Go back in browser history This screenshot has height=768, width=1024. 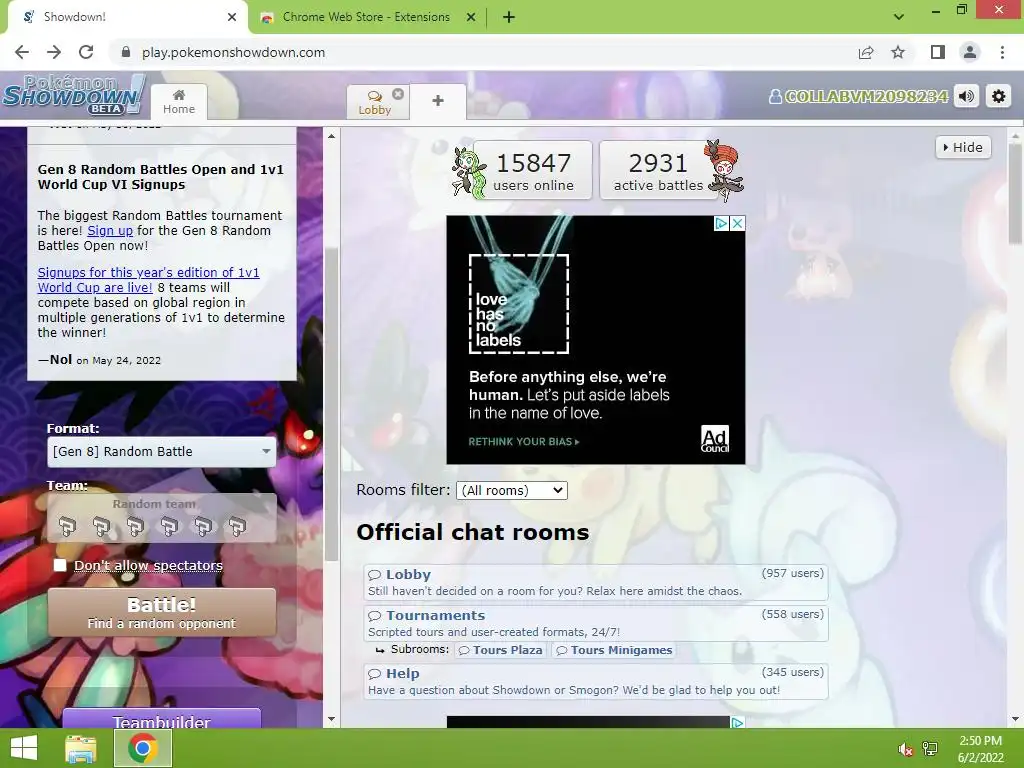pyautogui.click(x=22, y=52)
